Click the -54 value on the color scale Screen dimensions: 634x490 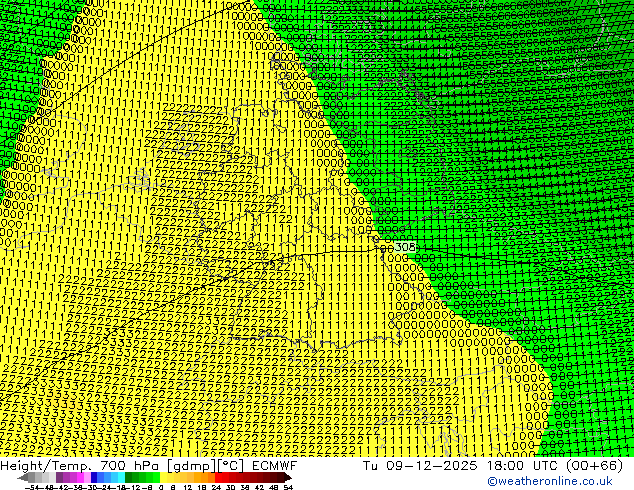point(32,487)
